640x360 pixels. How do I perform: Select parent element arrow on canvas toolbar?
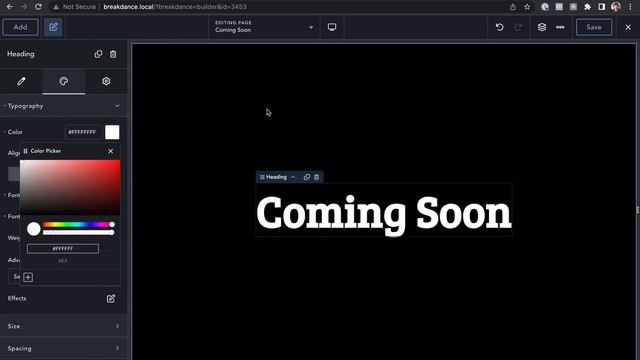(x=293, y=177)
